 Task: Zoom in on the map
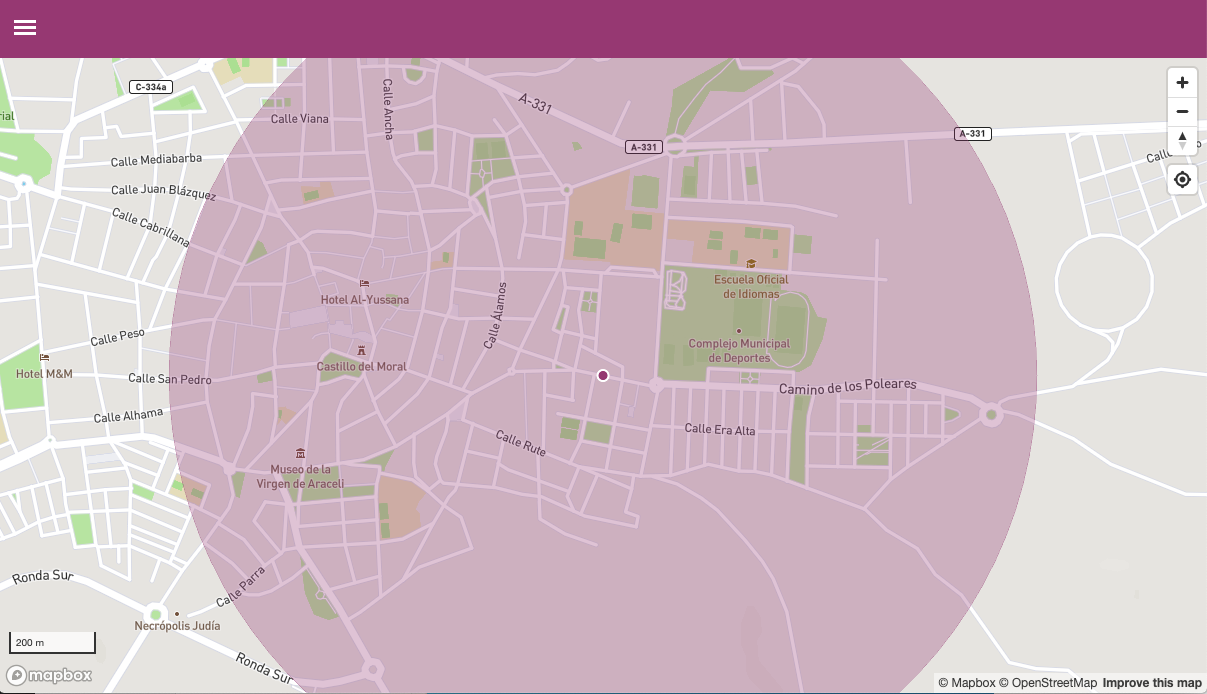pos(1182,83)
